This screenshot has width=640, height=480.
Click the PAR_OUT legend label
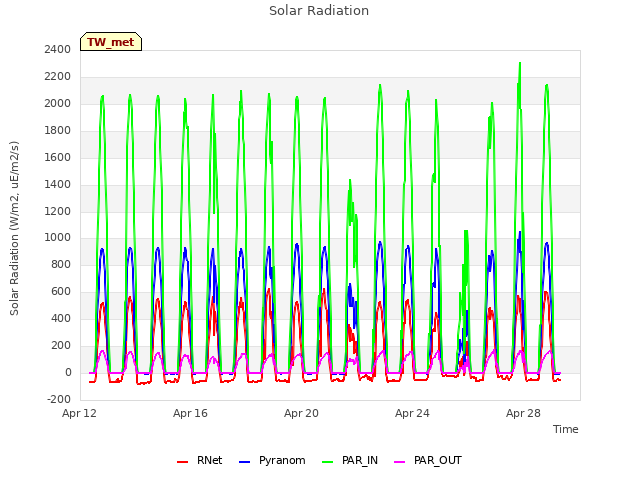pyautogui.click(x=438, y=460)
